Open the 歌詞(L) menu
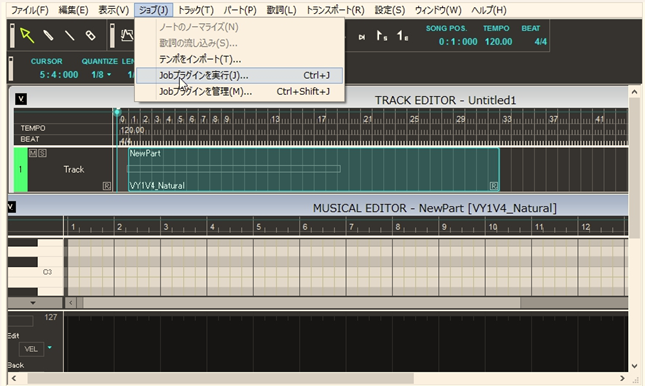Screen dimensions: 645x386 [x=281, y=10]
